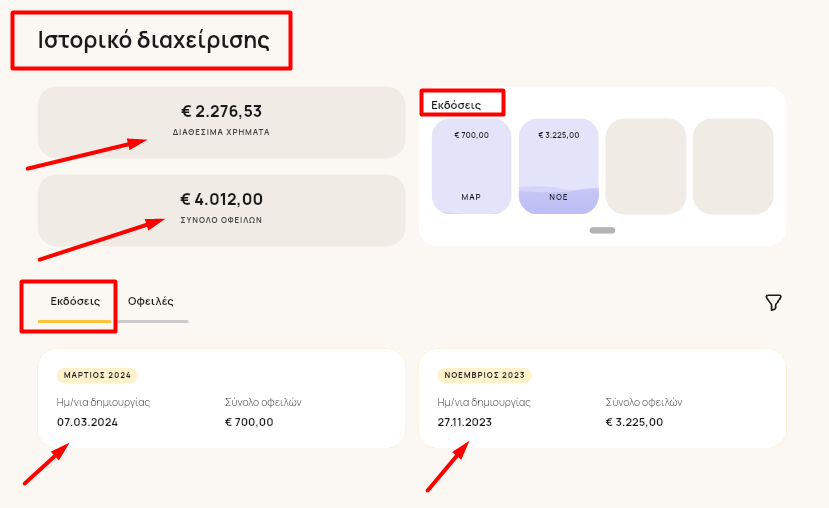Open the ΜΑΡΤΙΟΣ 2024 issue card
This screenshot has width=829, height=508.
pyautogui.click(x=222, y=398)
